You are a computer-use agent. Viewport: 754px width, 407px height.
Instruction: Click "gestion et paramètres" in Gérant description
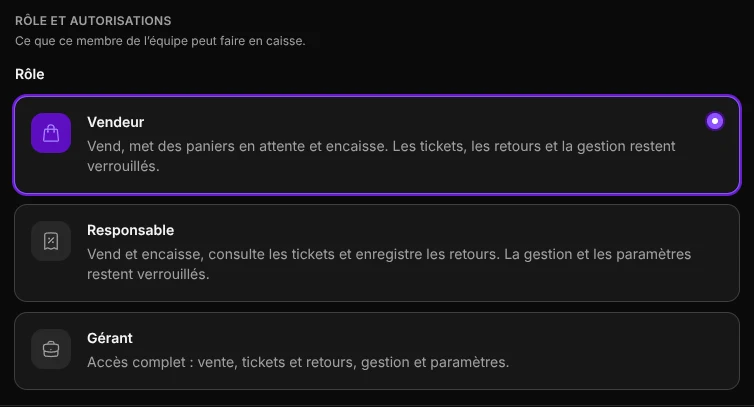click(435, 362)
